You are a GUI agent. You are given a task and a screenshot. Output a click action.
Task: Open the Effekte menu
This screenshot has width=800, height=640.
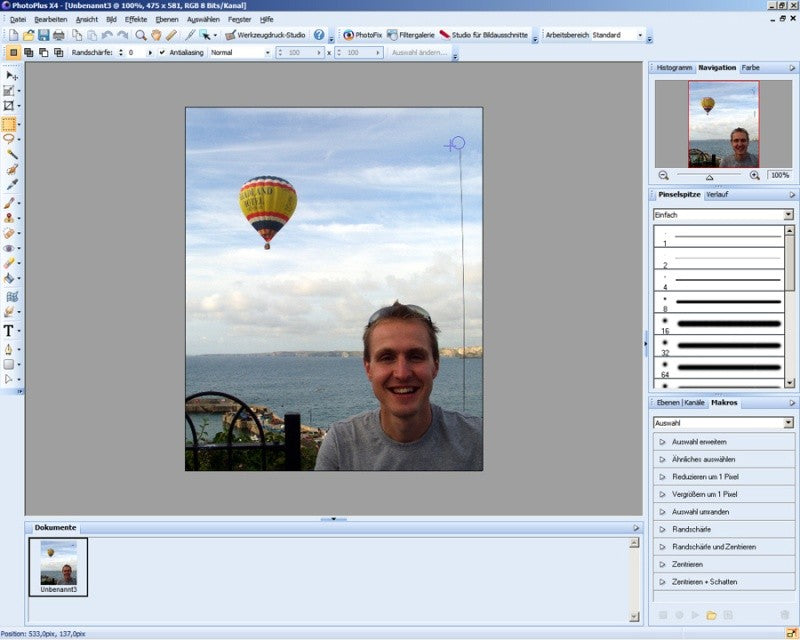[136, 19]
